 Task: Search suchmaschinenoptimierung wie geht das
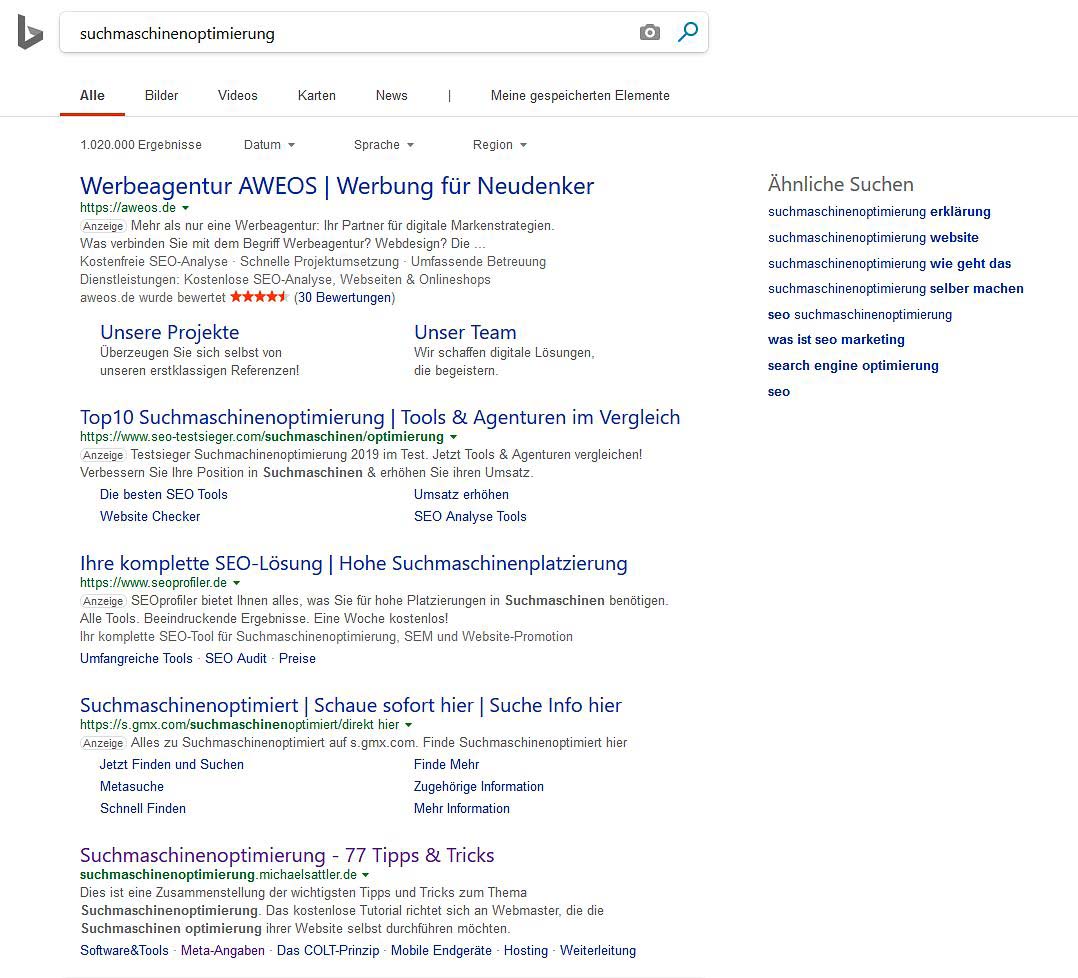click(890, 263)
